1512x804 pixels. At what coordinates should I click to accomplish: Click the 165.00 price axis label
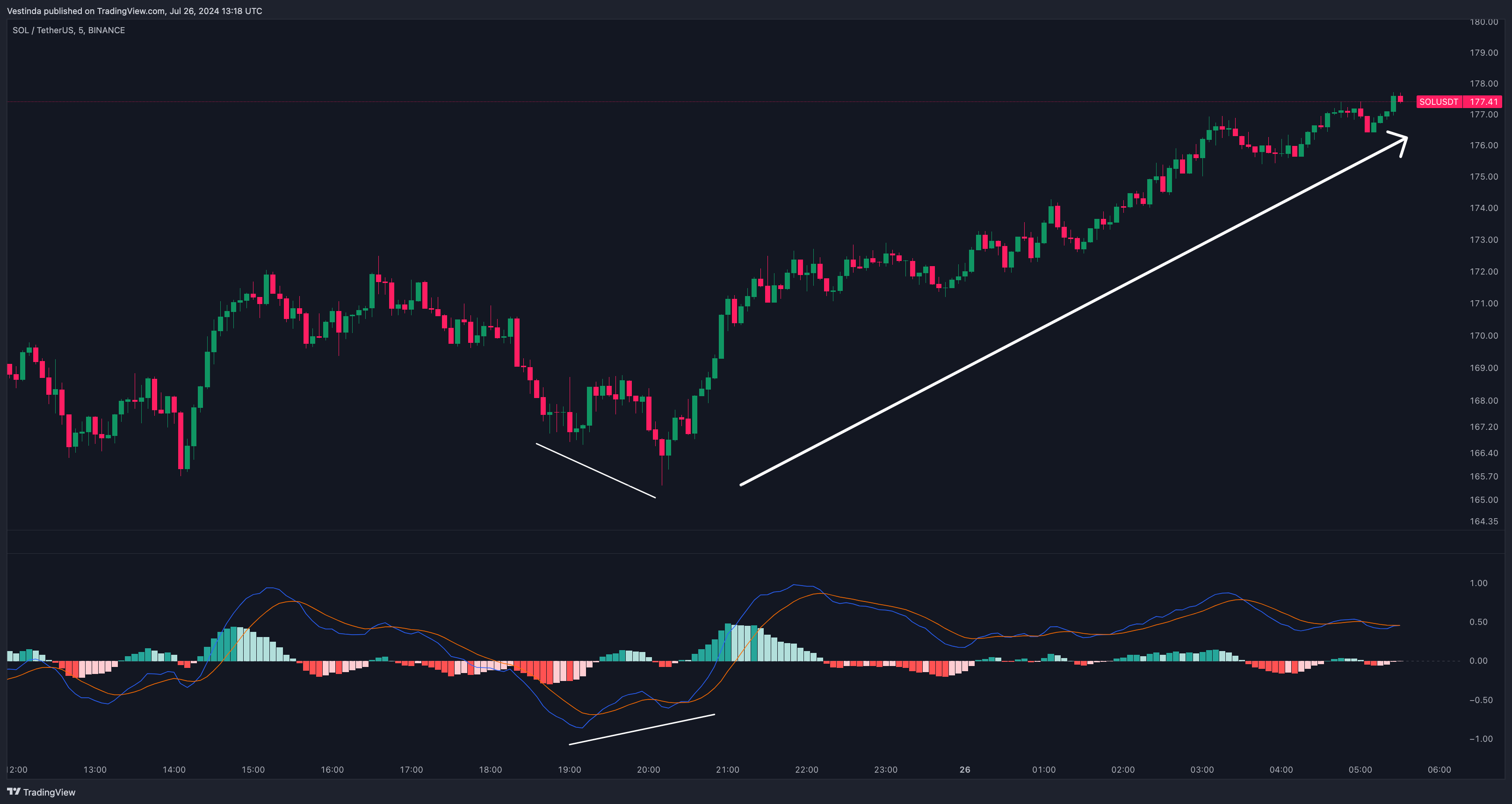pyautogui.click(x=1484, y=500)
